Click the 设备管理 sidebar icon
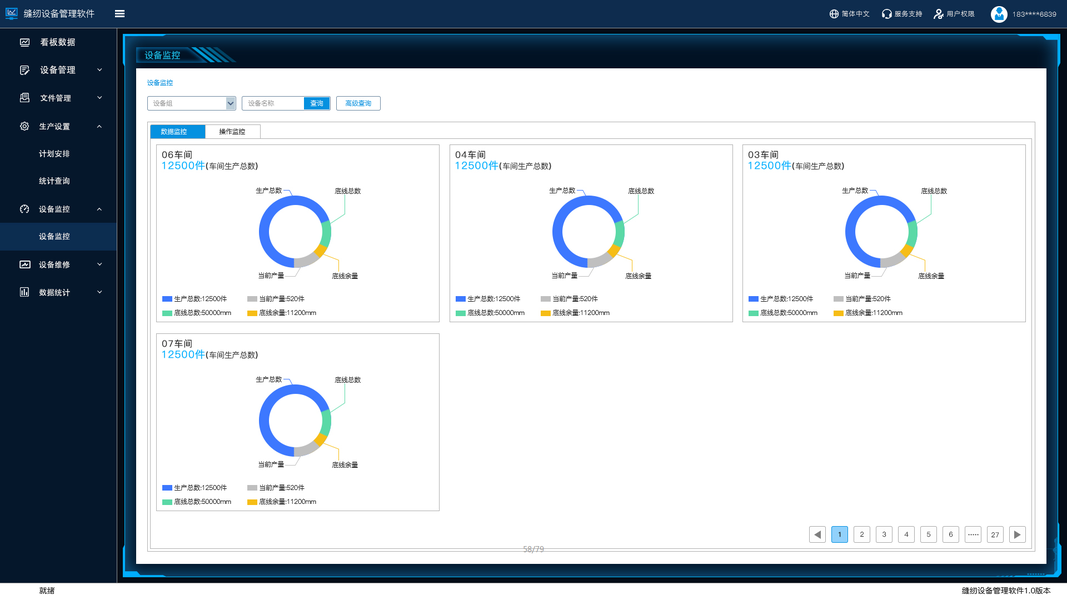Viewport: 1067px width, 600px height. tap(24, 70)
